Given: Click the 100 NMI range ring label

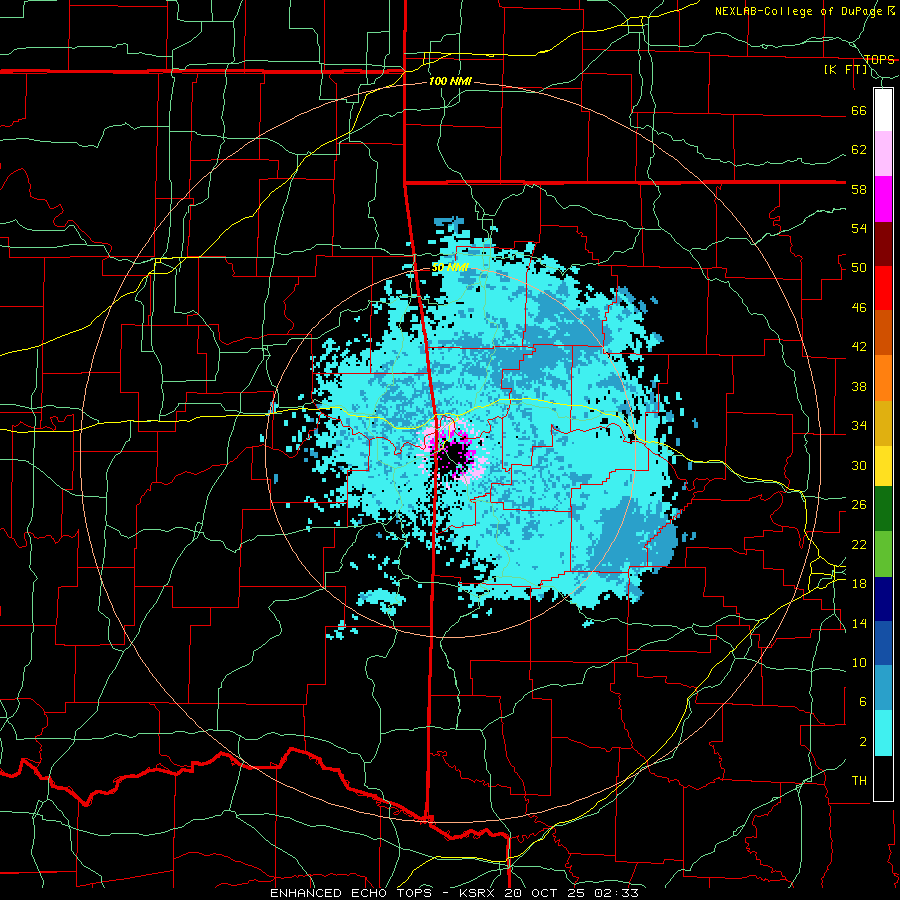Looking at the screenshot, I should 450,81.
